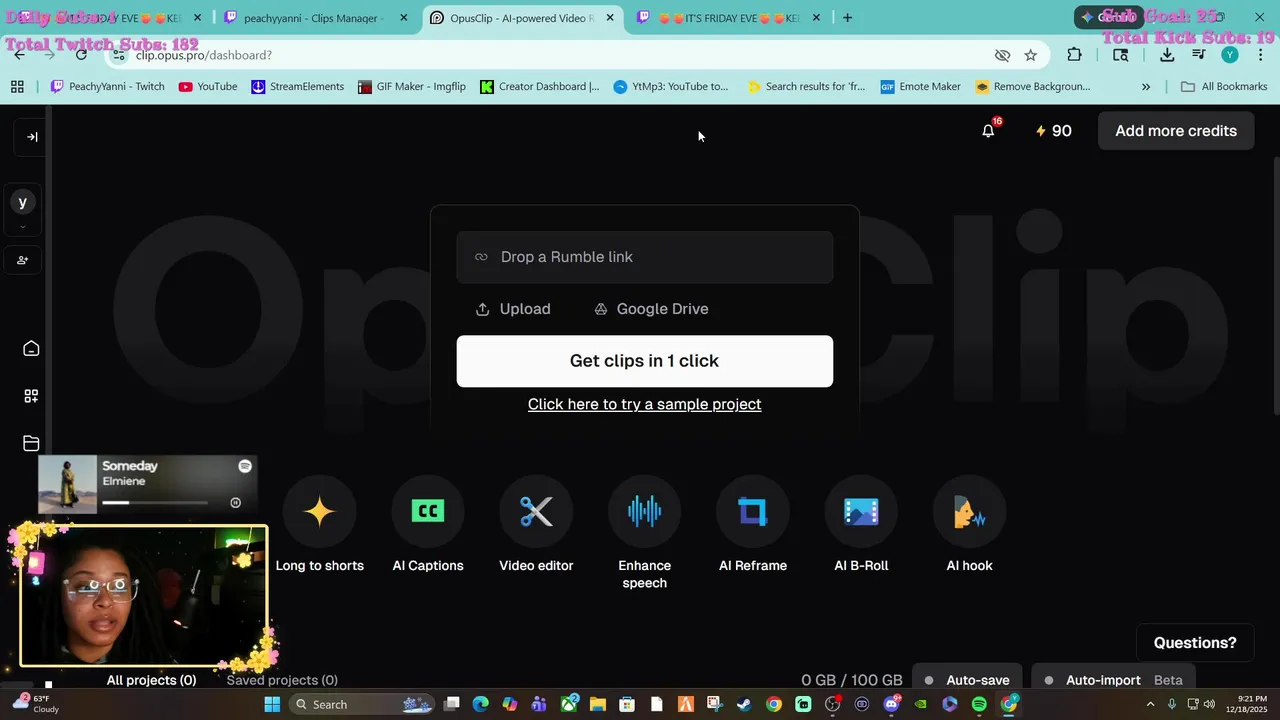Viewport: 1280px width, 720px height.
Task: Click the Upload button
Action: (513, 309)
